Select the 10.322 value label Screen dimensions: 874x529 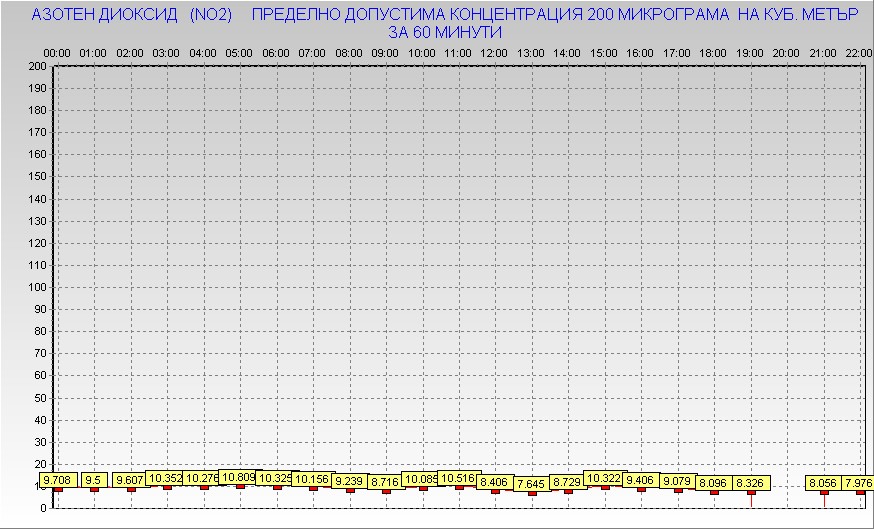604,479
